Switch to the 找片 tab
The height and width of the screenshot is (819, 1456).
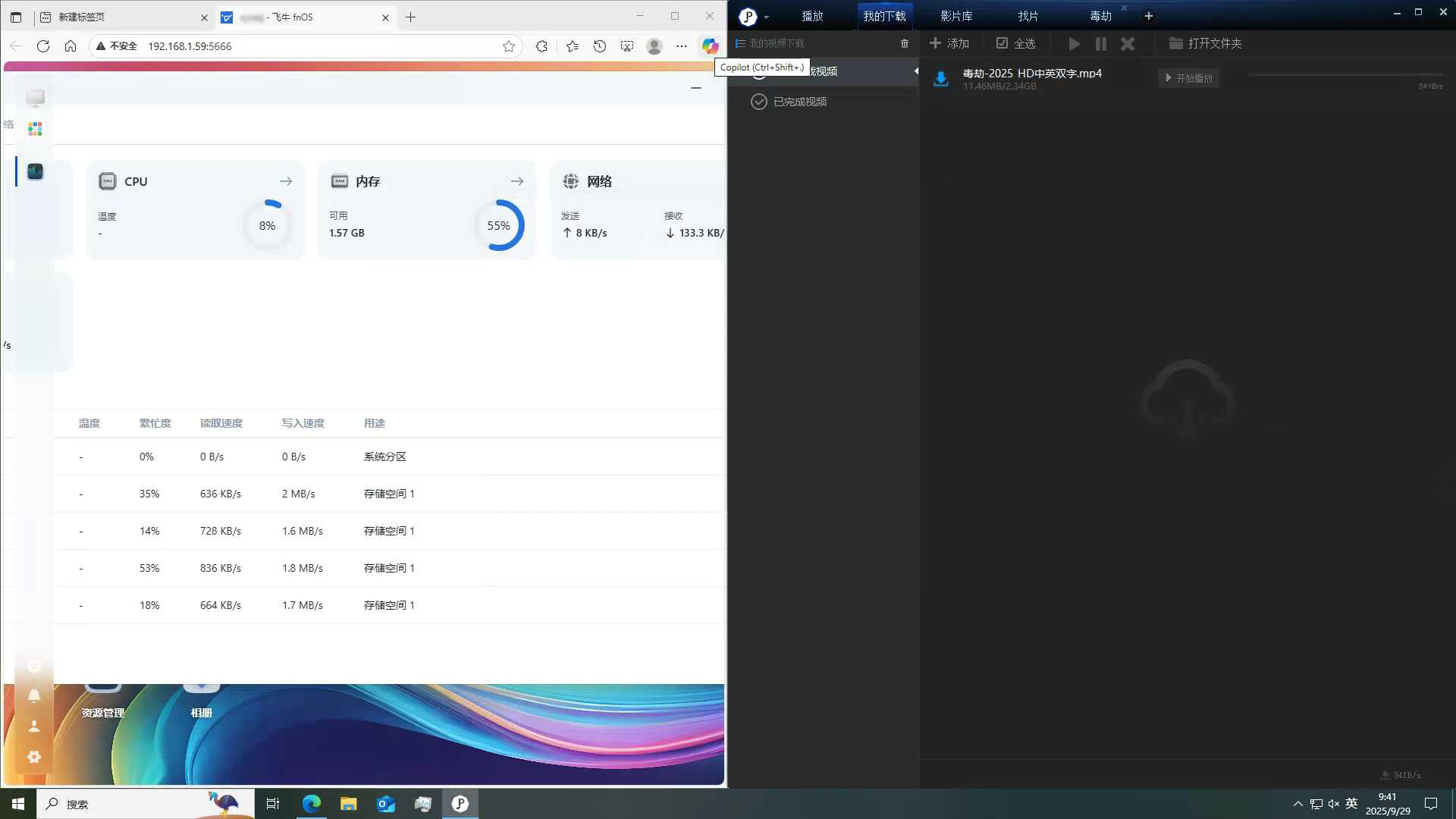click(1028, 16)
